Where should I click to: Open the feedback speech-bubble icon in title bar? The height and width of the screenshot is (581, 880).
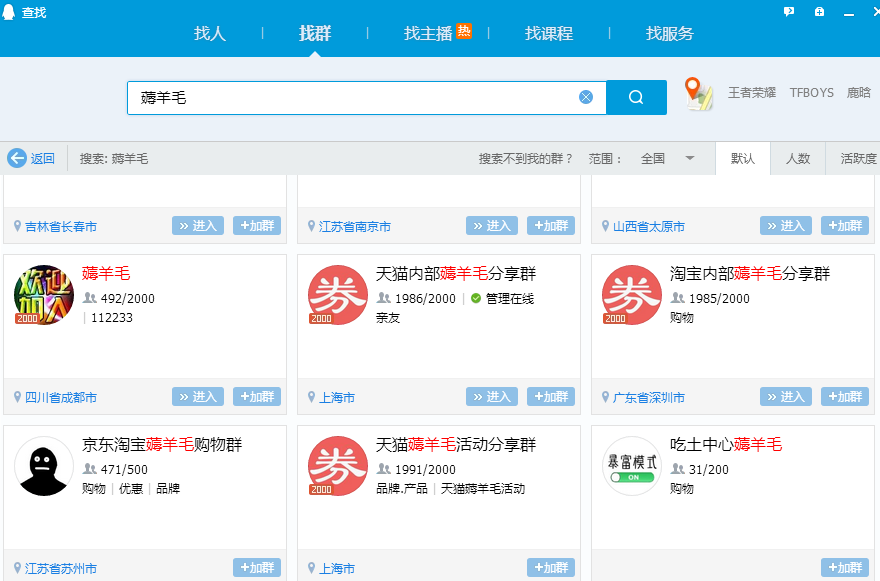coord(789,11)
